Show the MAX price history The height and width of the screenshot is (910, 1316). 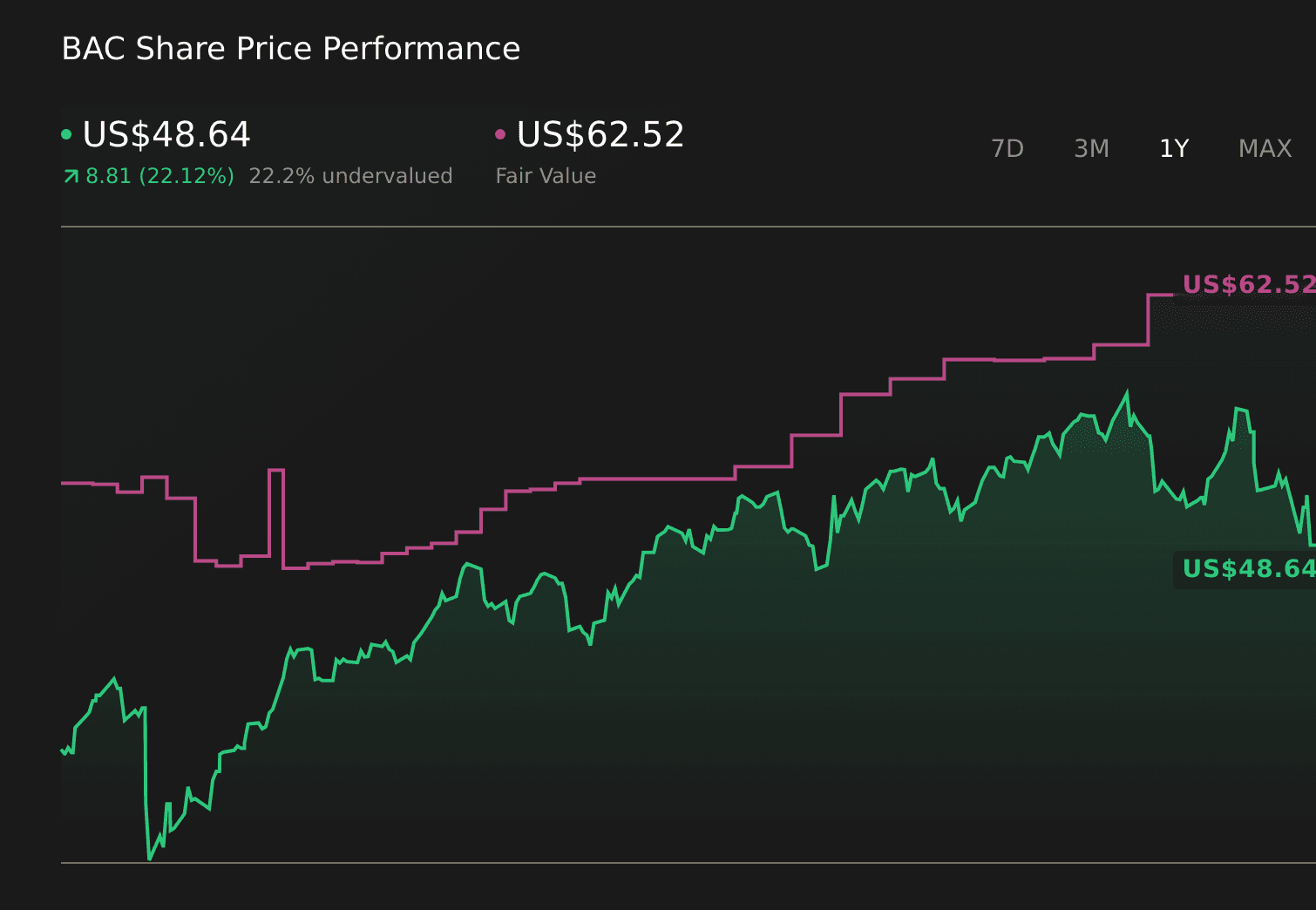click(x=1265, y=149)
